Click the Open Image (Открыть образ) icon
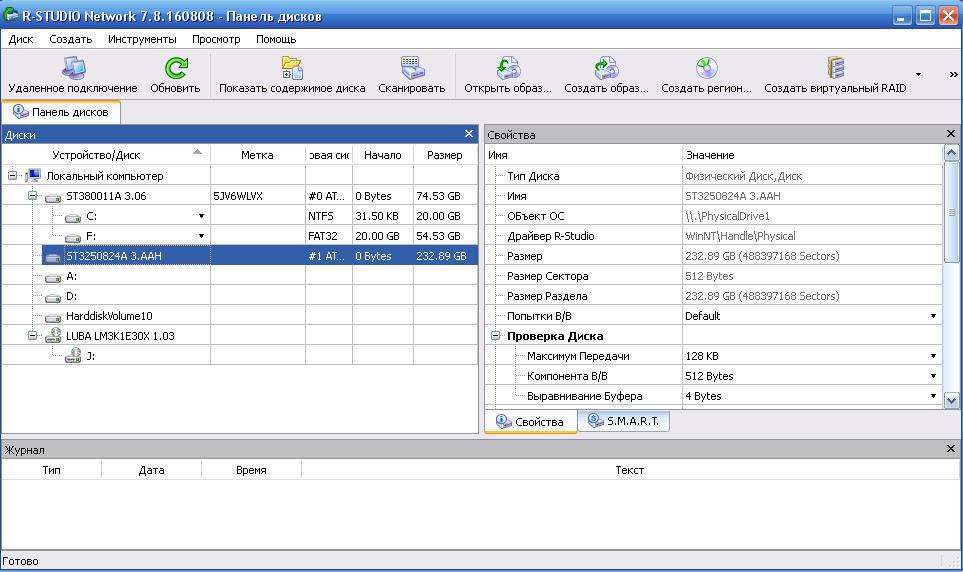 click(508, 68)
